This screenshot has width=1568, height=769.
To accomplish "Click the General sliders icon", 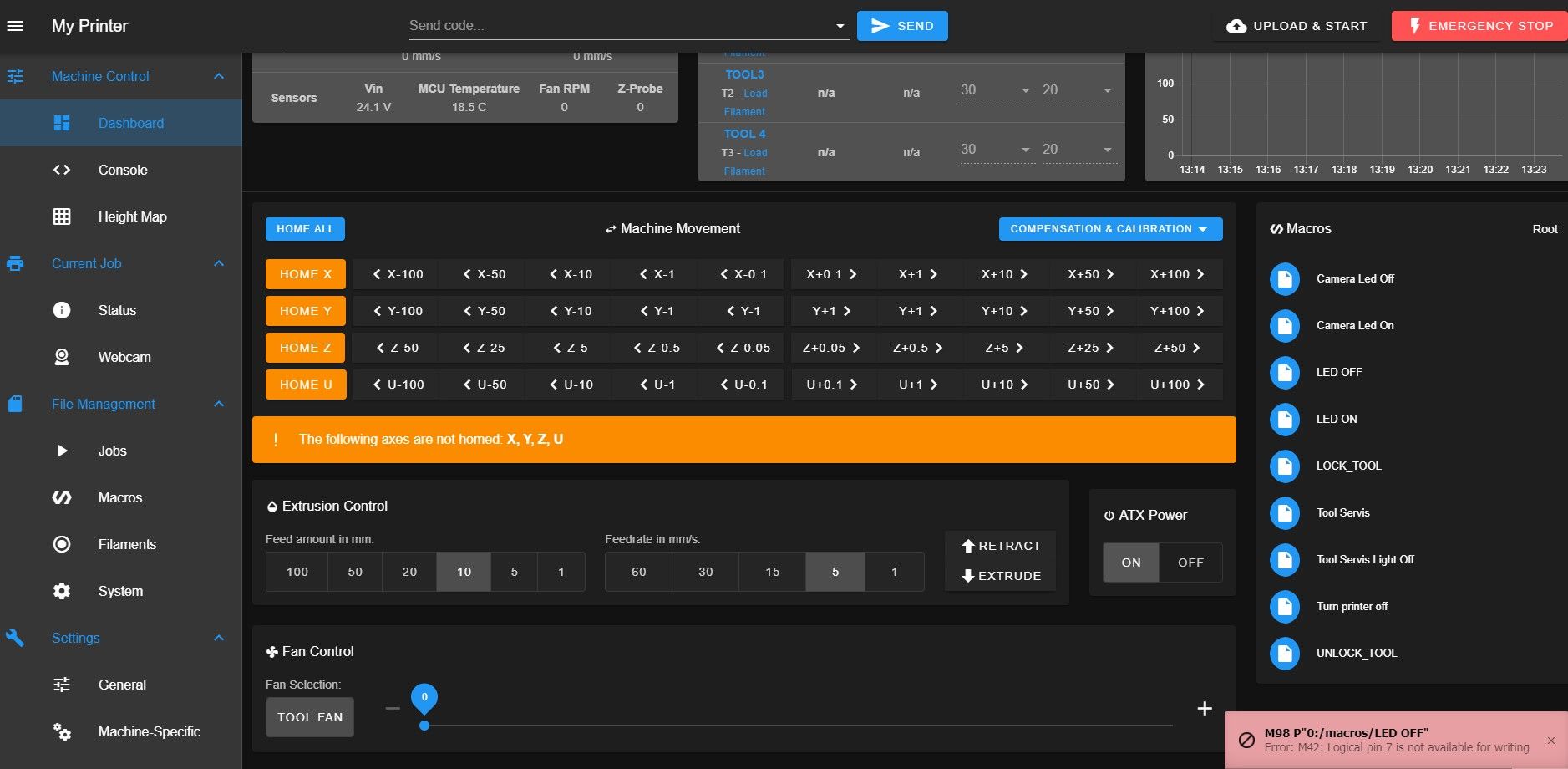I will 62,685.
